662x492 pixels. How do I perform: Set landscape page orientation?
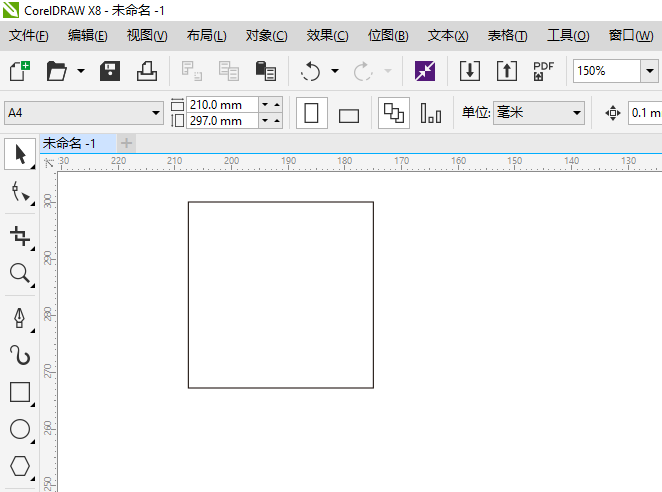pos(349,114)
